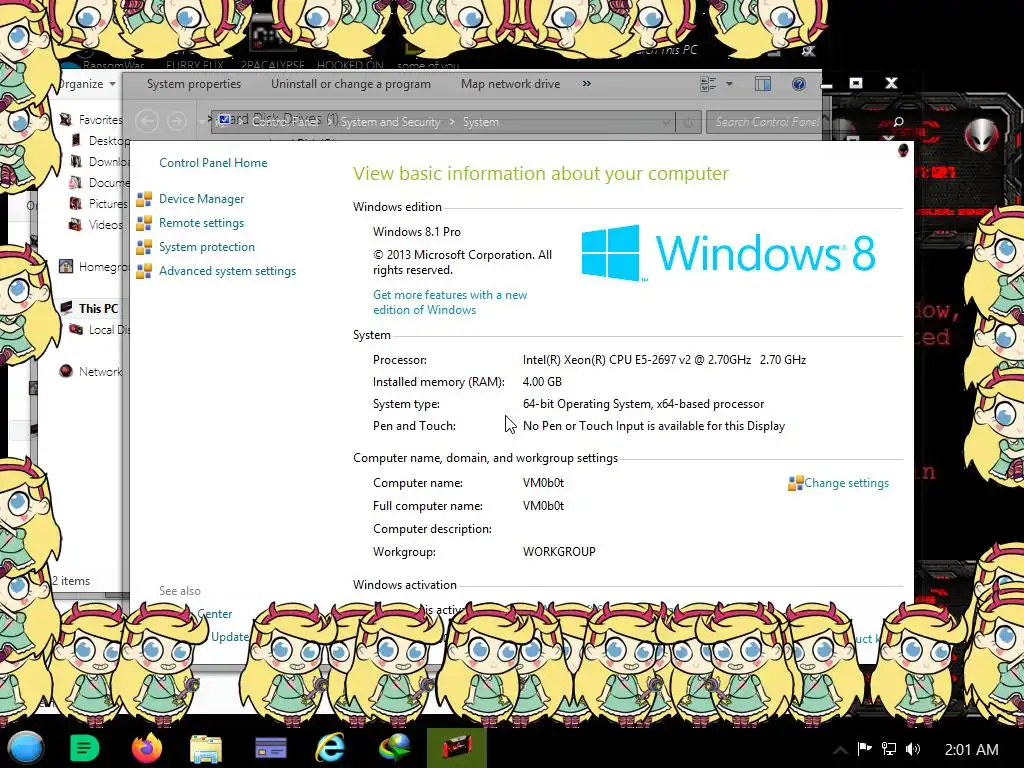Open Remote settings link

201,223
